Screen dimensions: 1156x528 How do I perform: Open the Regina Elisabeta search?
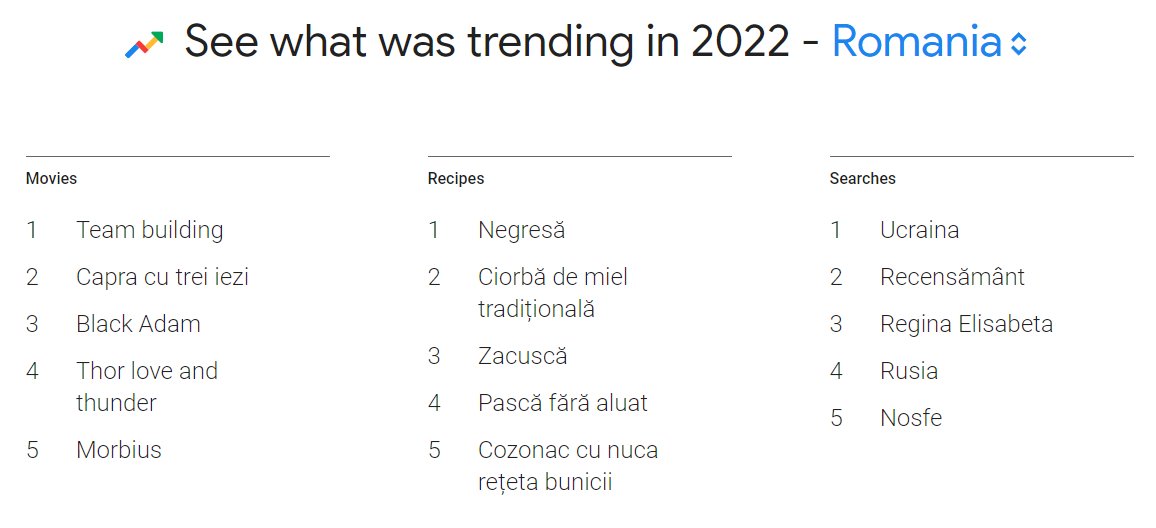[967, 324]
